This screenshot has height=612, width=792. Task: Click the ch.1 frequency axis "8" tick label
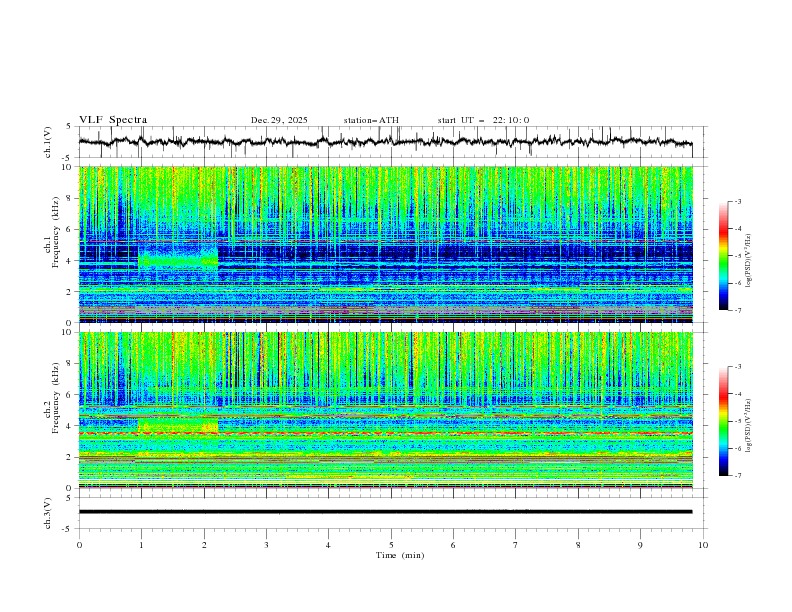point(71,198)
